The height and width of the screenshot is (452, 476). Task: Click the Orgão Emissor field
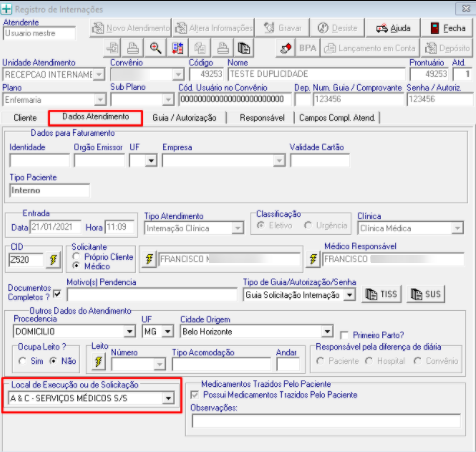pyautogui.click(x=99, y=161)
